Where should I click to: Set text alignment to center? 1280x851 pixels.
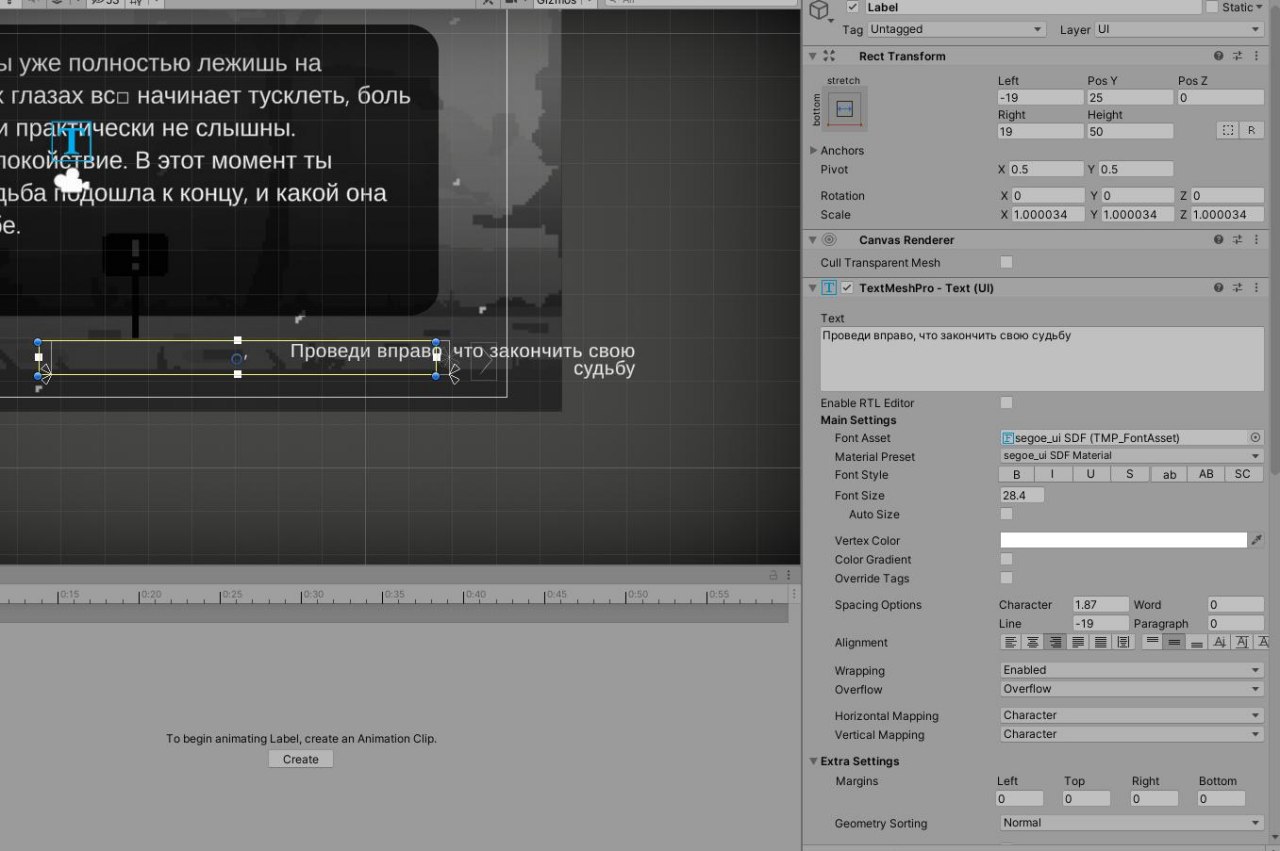(x=1033, y=642)
